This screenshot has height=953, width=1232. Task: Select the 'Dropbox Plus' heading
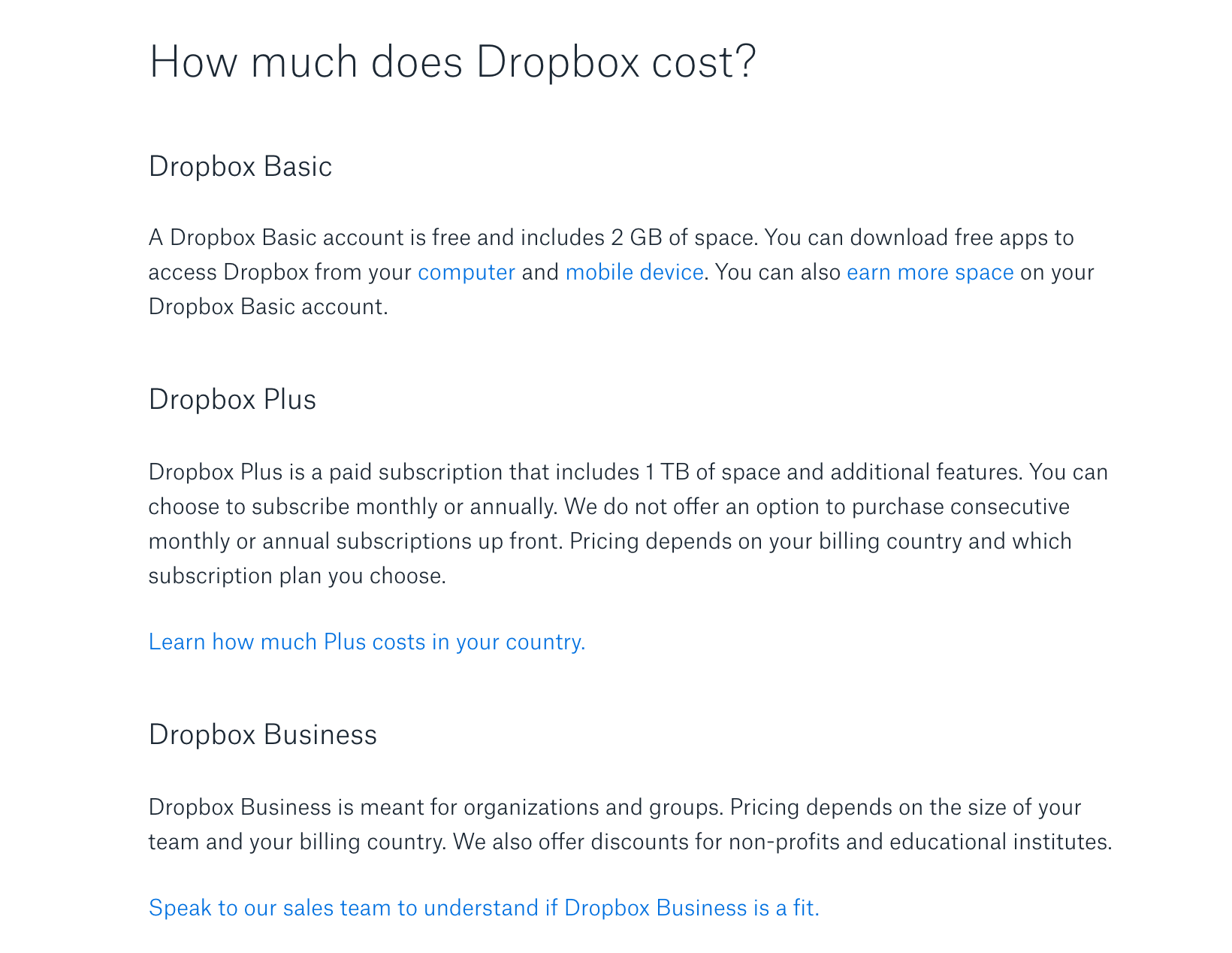pyautogui.click(x=232, y=399)
